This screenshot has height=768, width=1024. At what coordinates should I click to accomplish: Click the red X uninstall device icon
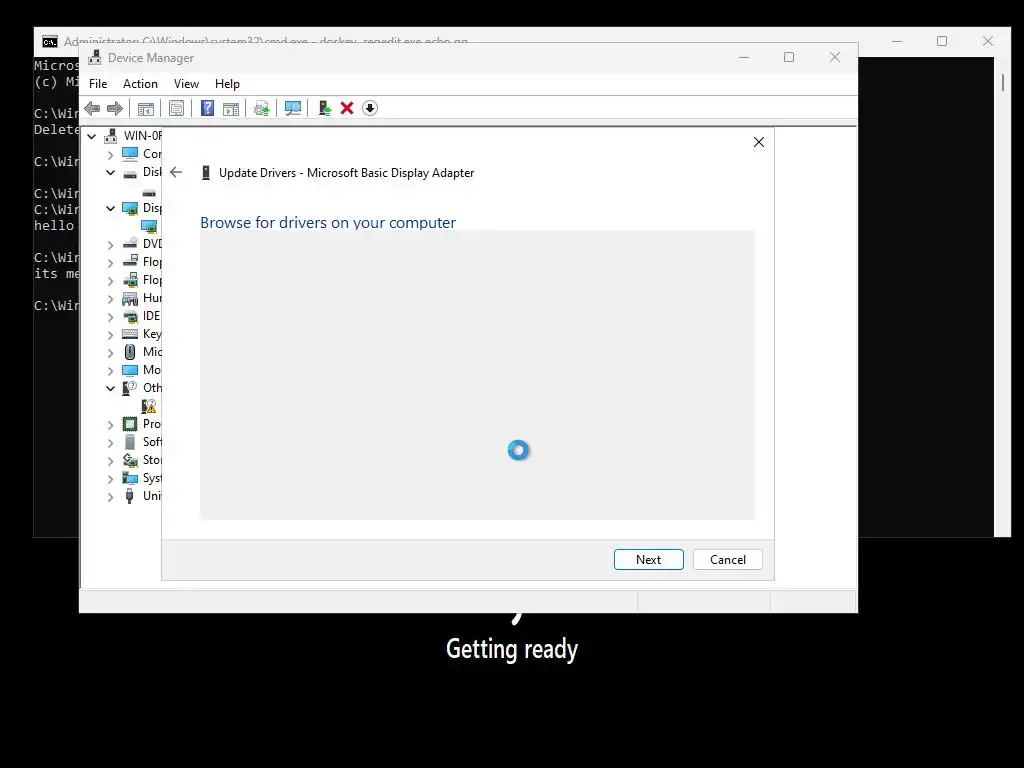point(347,108)
